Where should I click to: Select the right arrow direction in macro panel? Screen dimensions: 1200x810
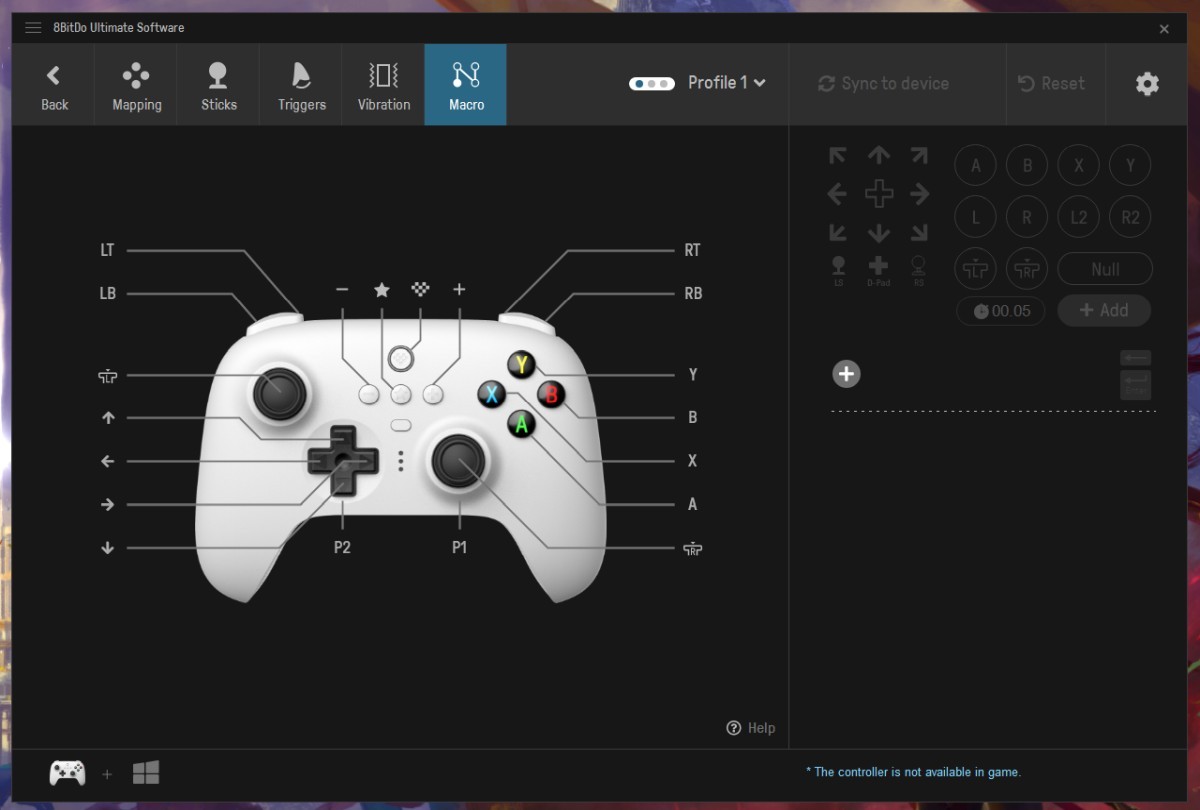tap(919, 194)
